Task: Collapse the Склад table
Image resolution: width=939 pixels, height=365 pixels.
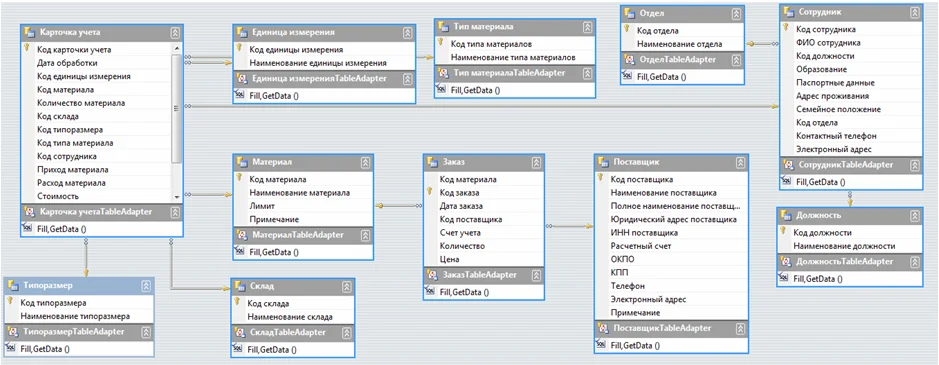Action: 347,286
